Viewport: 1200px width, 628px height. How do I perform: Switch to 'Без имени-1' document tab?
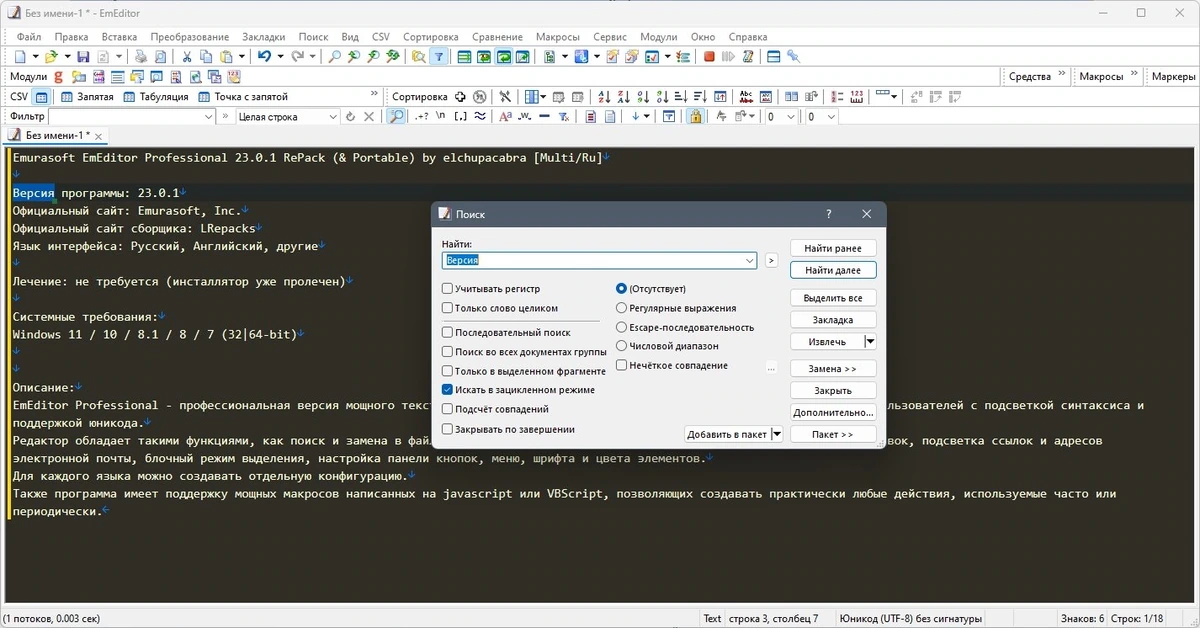pyautogui.click(x=55, y=135)
